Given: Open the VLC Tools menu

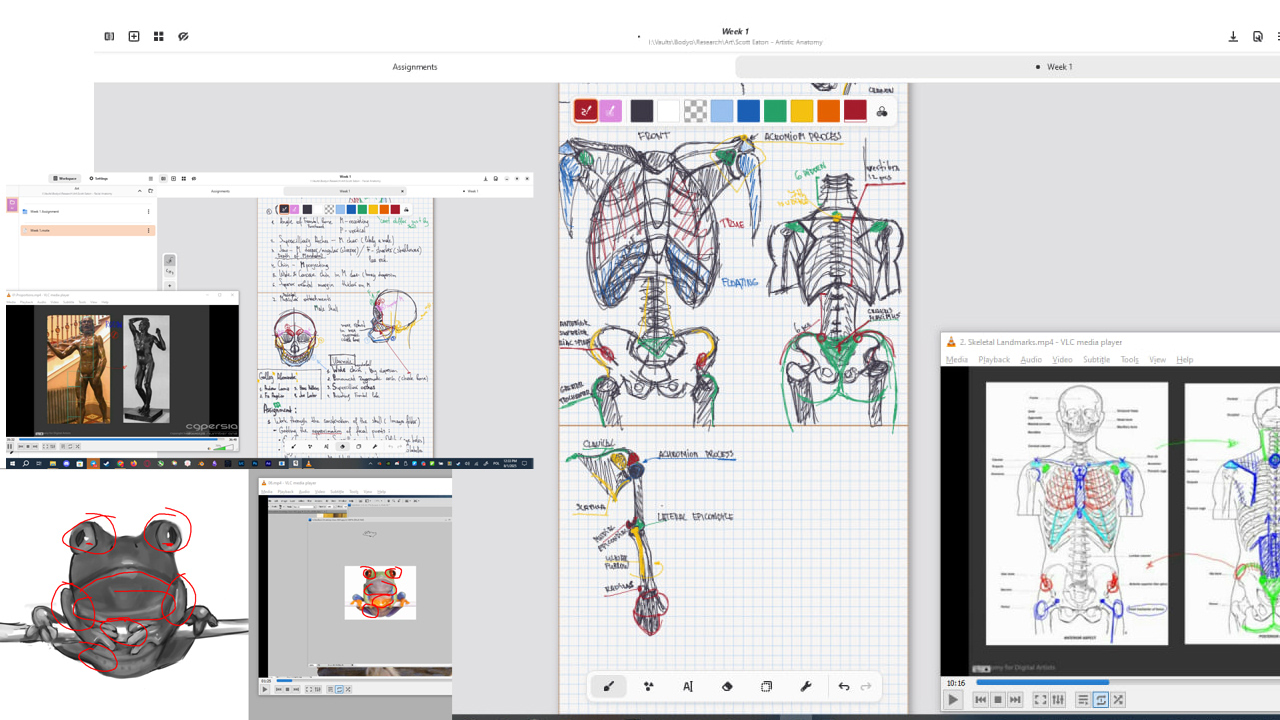Looking at the screenshot, I should (x=1130, y=359).
